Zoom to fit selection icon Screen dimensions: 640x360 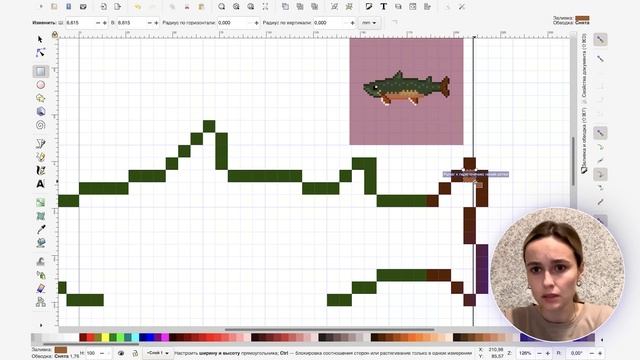point(222,7)
